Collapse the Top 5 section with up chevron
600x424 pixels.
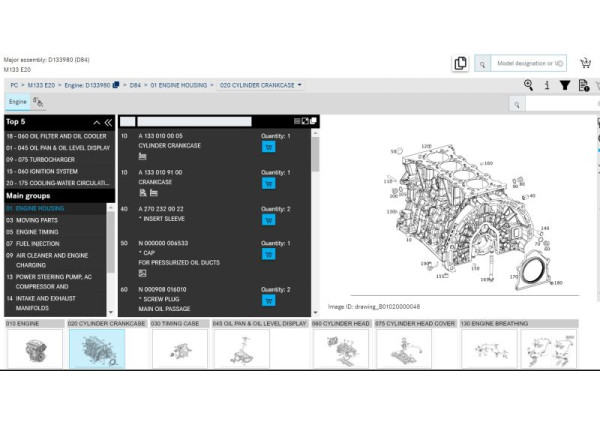(95, 122)
